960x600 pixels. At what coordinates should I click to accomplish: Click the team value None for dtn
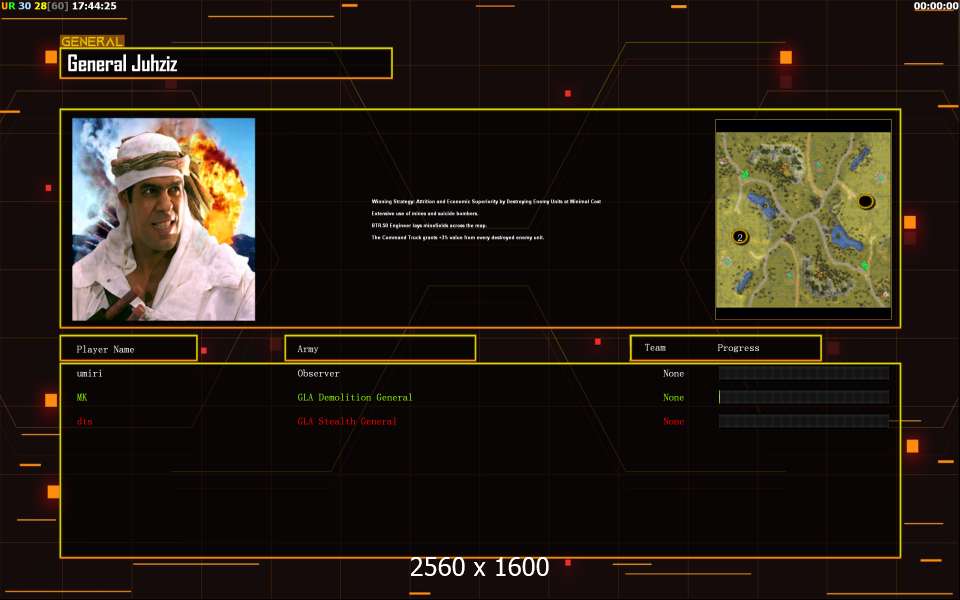(673, 421)
